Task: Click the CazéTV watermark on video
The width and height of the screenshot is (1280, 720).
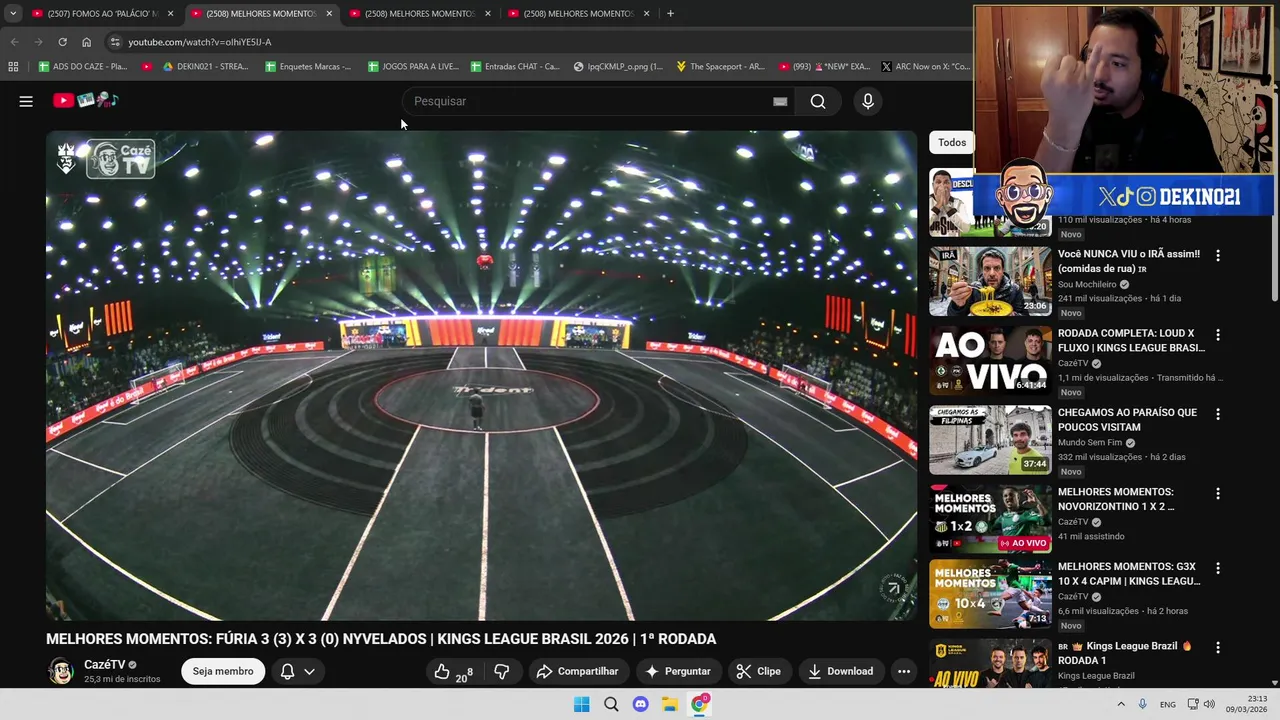Action: click(120, 159)
